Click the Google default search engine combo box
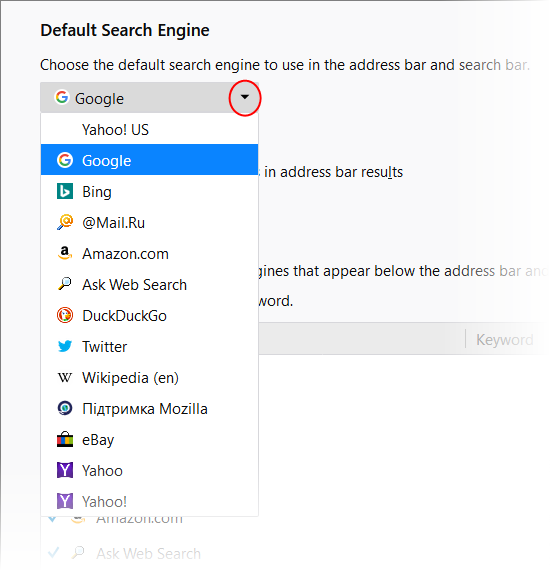Screen dimensions: 550x571 (x=149, y=98)
